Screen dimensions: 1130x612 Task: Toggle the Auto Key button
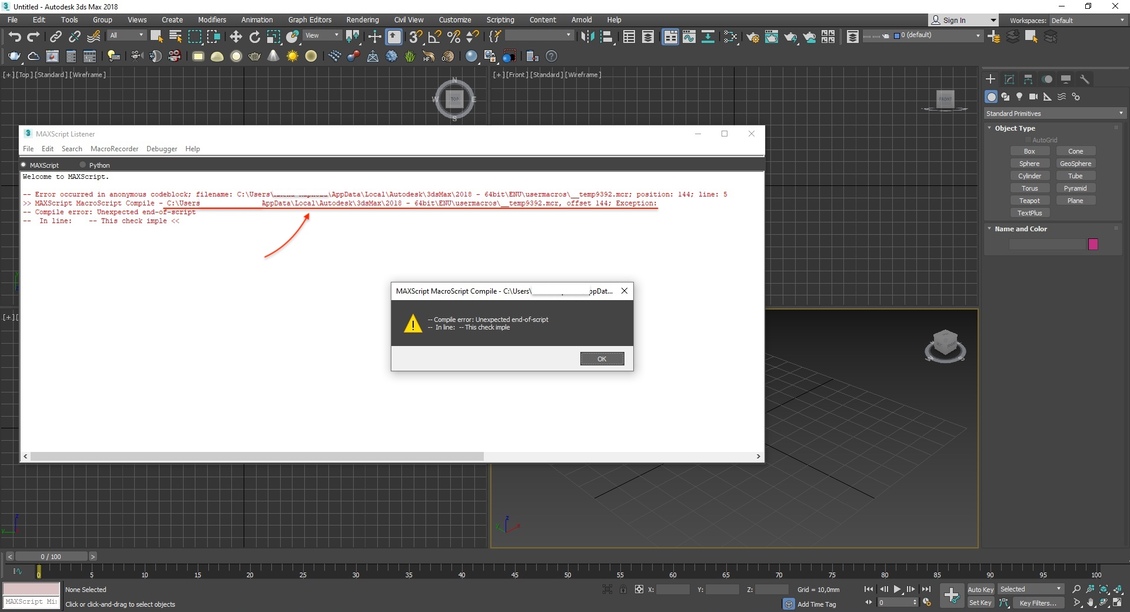click(980, 589)
